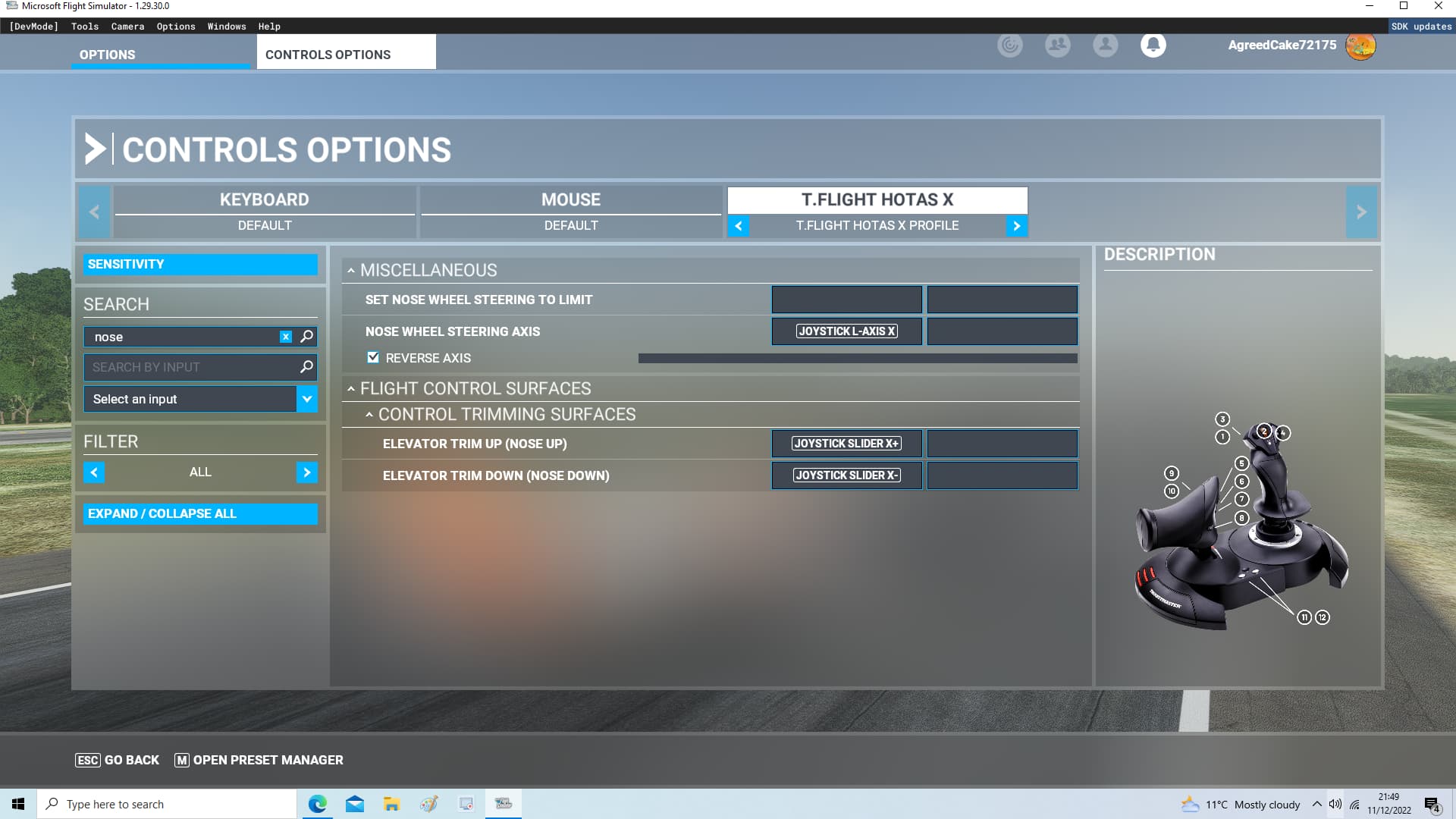Click the Sensitivity button
The height and width of the screenshot is (819, 1456).
[x=200, y=264]
